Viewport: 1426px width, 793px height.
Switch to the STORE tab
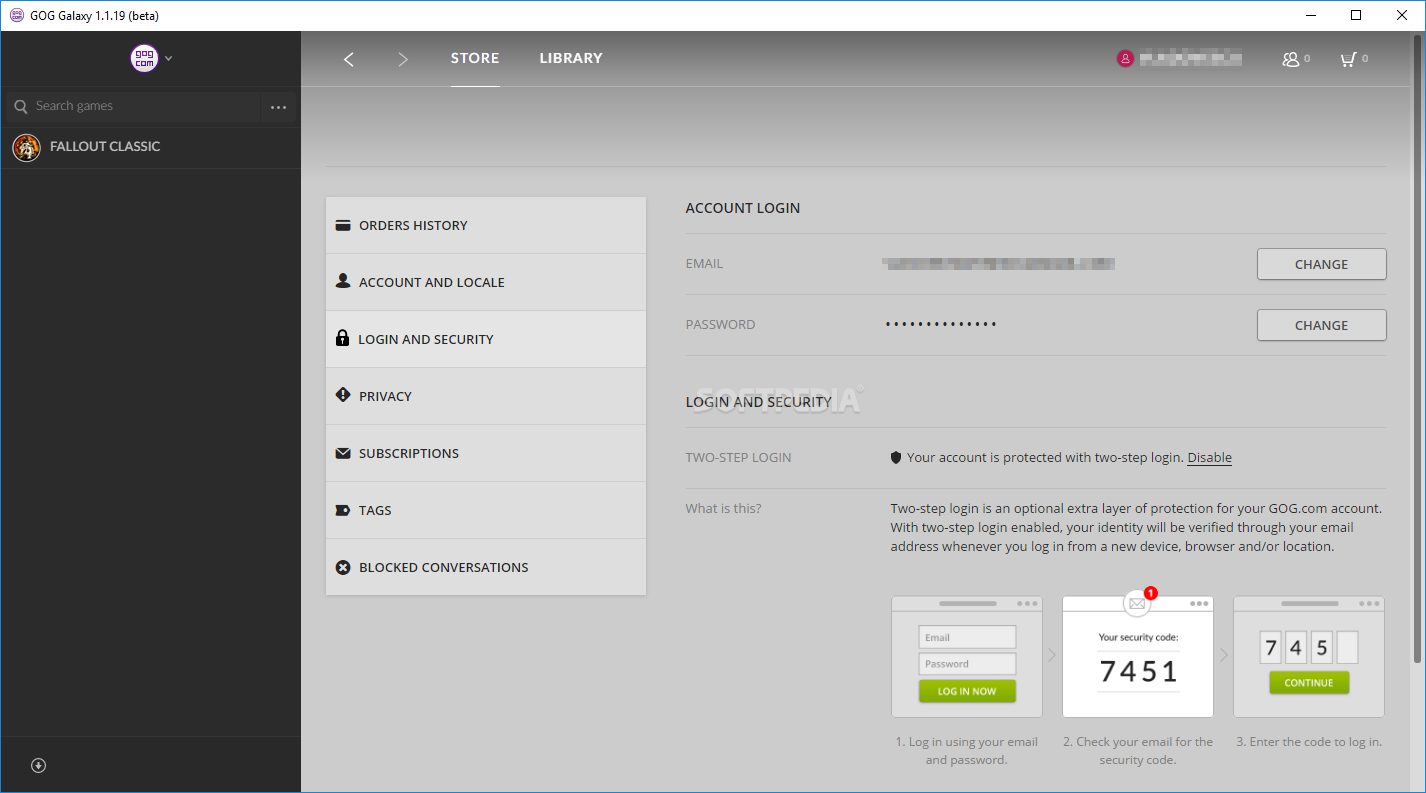(x=475, y=58)
